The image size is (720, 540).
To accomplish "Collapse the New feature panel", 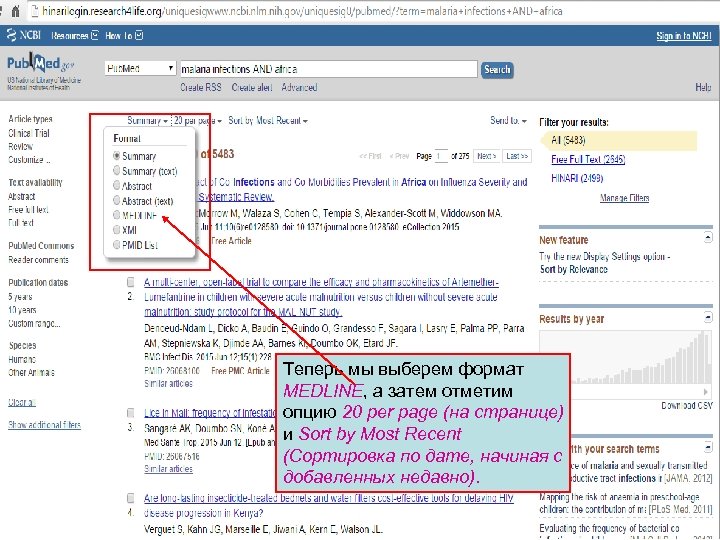I will click(708, 237).
